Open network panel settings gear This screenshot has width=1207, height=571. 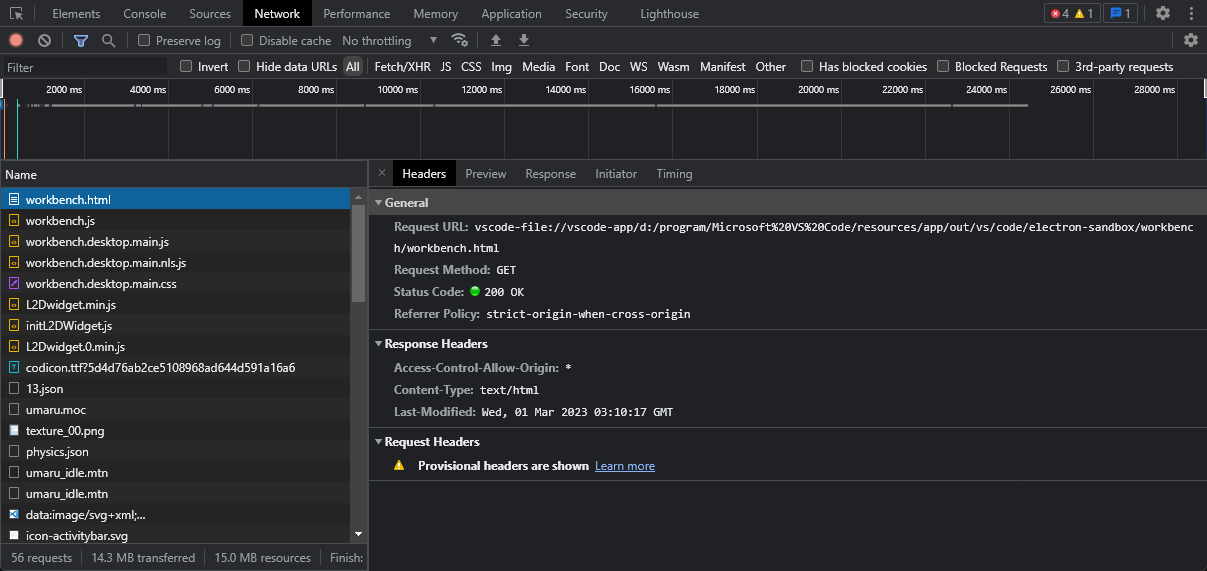(x=1190, y=40)
